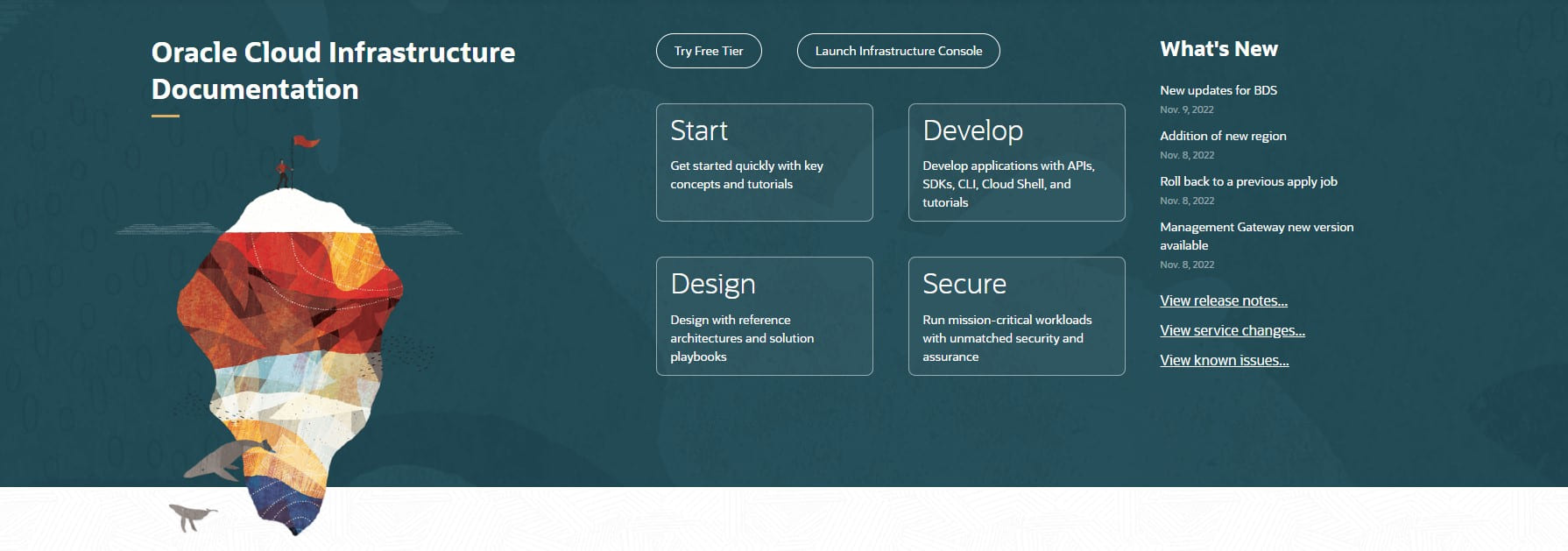This screenshot has width=1568, height=551.
Task: Open the Start card
Action: click(764, 162)
